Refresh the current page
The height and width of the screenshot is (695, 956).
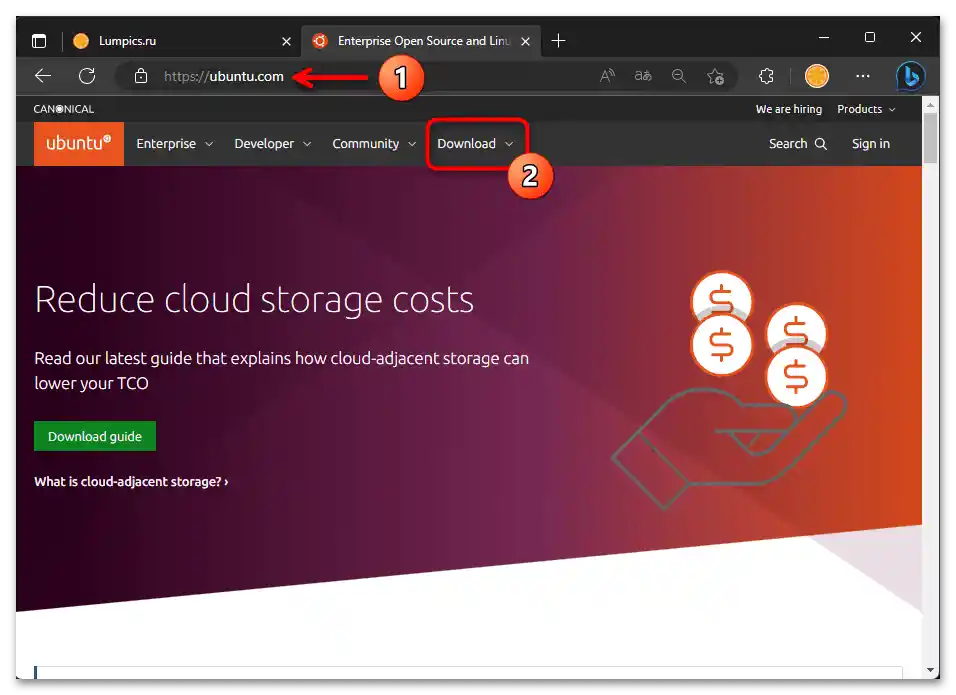pyautogui.click(x=86, y=76)
